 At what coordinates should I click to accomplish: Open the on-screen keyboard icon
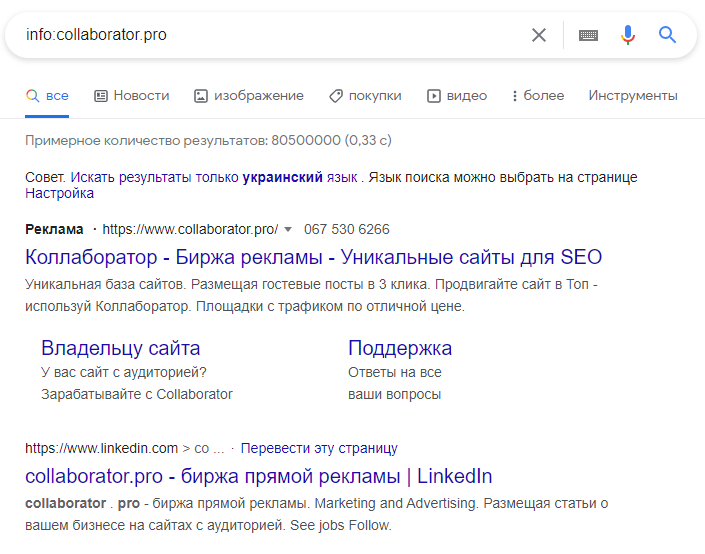pyautogui.click(x=588, y=35)
